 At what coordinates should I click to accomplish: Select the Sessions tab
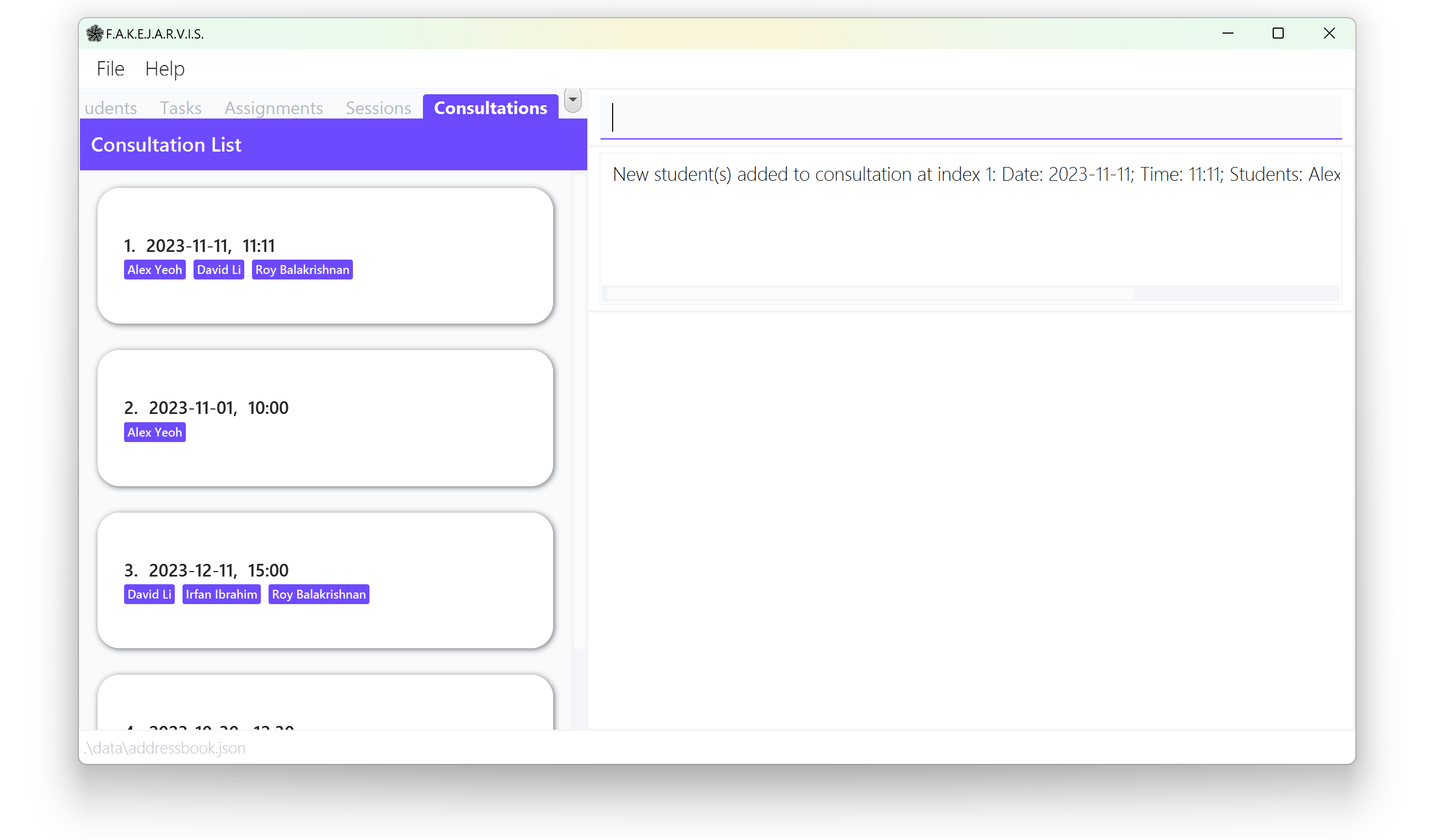[378, 107]
